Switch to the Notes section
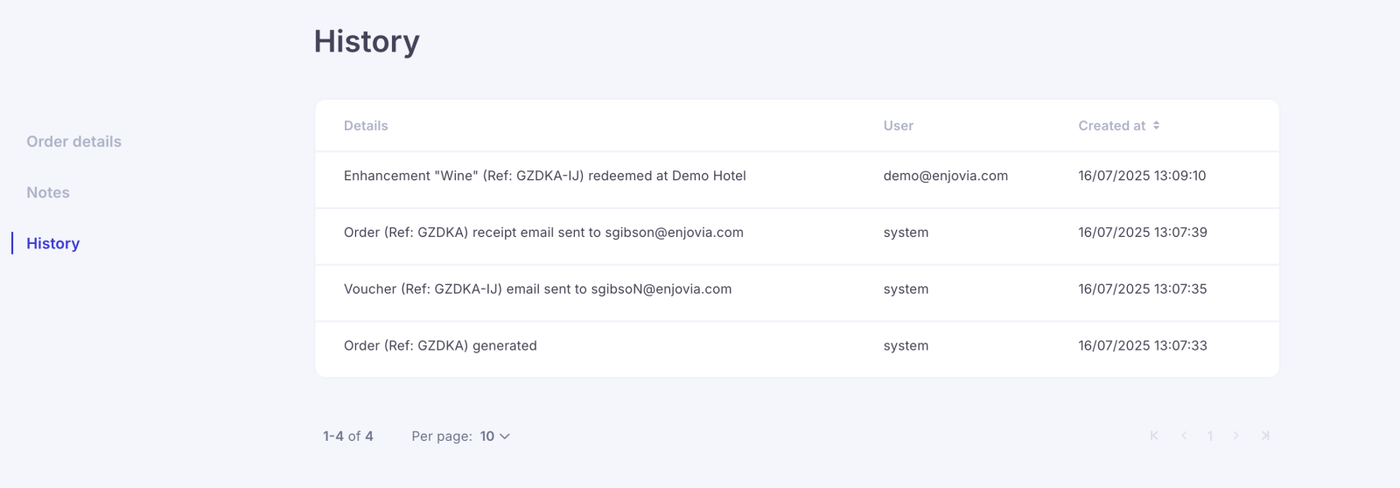Image resolution: width=1400 pixels, height=488 pixels. pos(48,193)
